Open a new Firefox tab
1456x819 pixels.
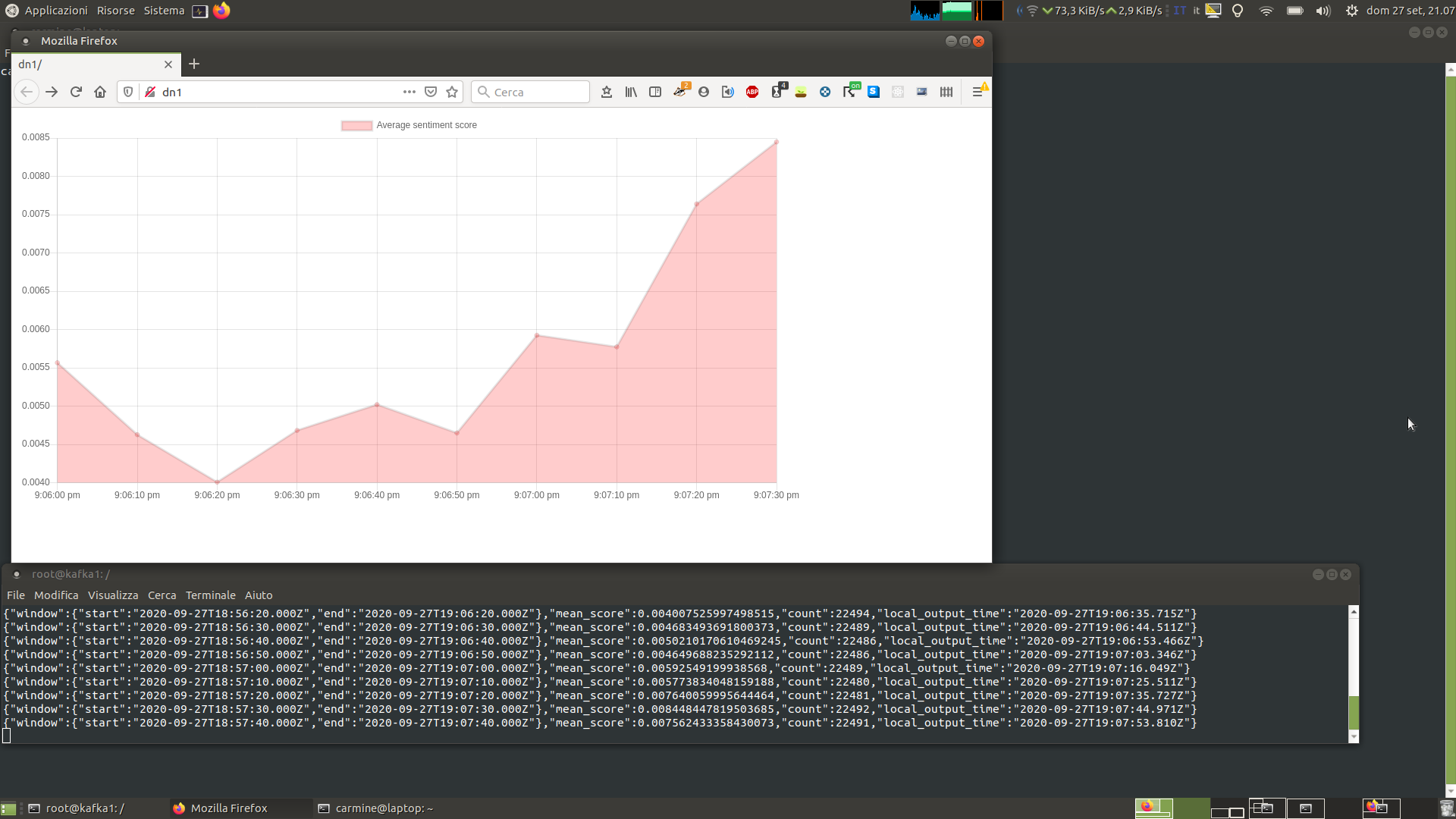194,64
